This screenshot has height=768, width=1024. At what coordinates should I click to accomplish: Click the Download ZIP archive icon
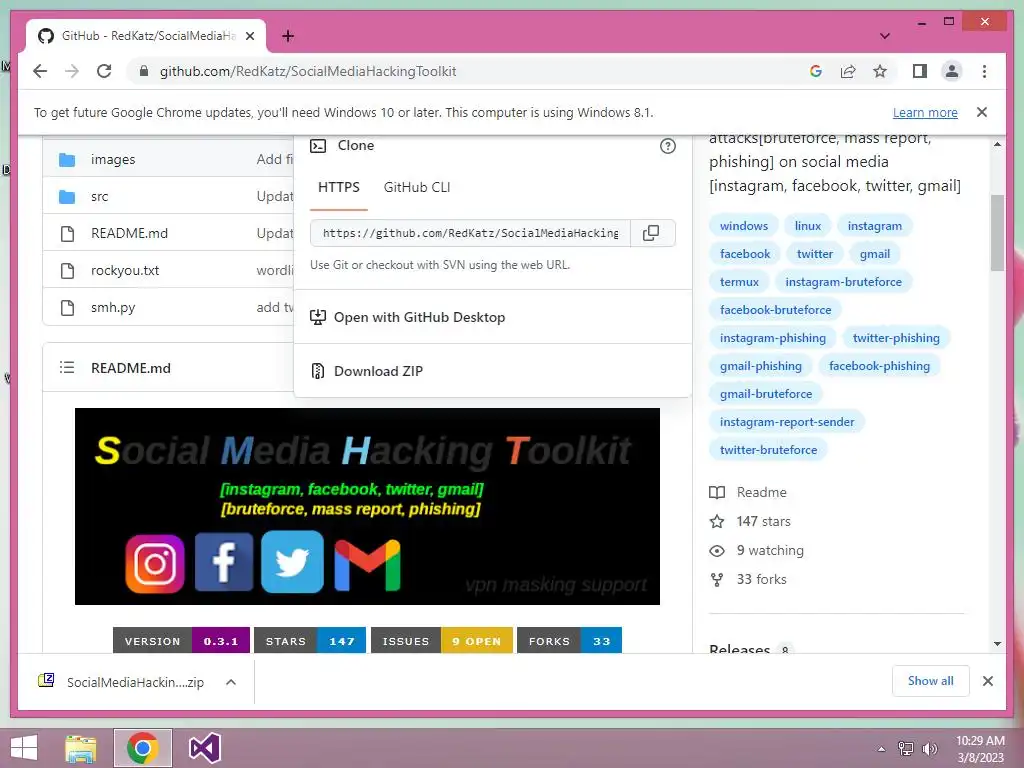tap(317, 371)
